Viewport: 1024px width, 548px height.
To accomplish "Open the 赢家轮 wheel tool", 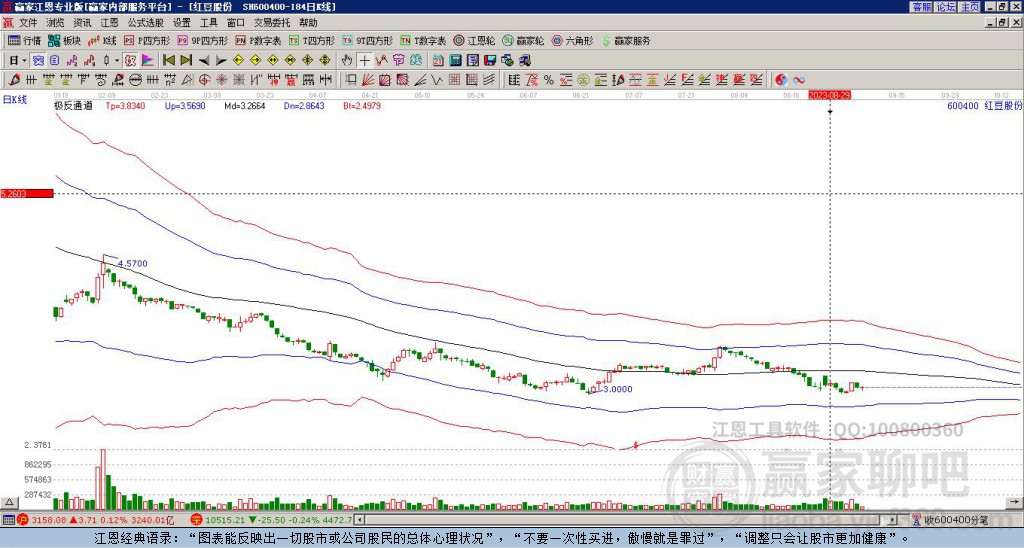I will 523,40.
